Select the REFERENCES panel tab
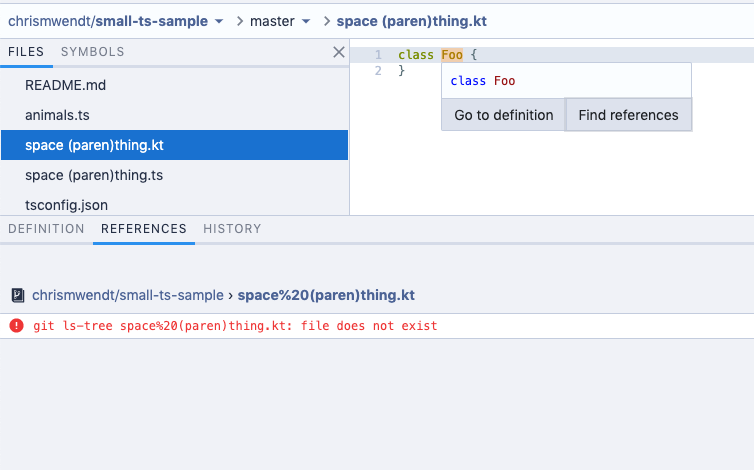 (x=144, y=229)
